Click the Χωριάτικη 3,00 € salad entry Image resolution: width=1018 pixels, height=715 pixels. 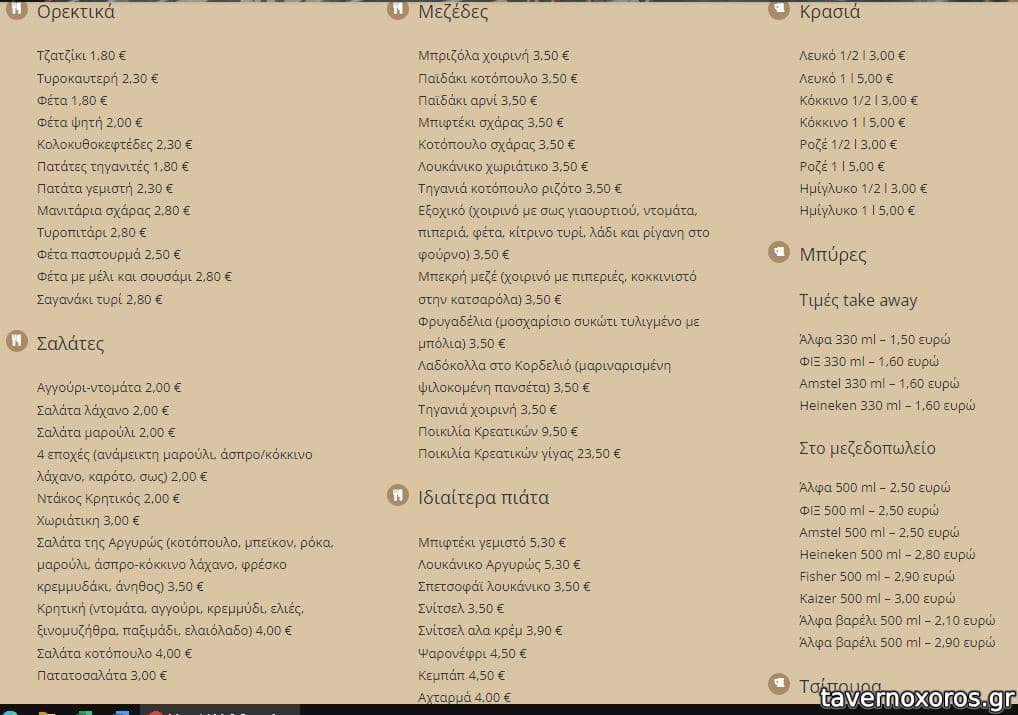click(88, 521)
